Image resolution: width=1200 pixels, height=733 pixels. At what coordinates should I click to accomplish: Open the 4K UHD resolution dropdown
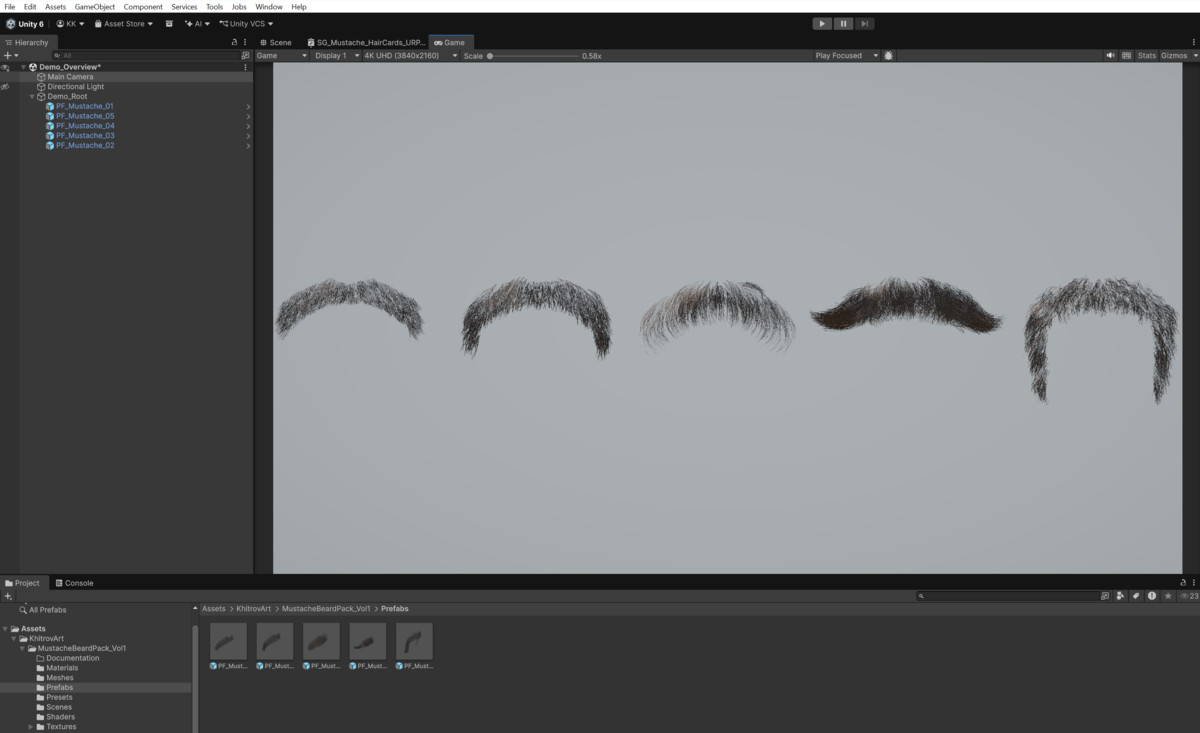pos(410,56)
